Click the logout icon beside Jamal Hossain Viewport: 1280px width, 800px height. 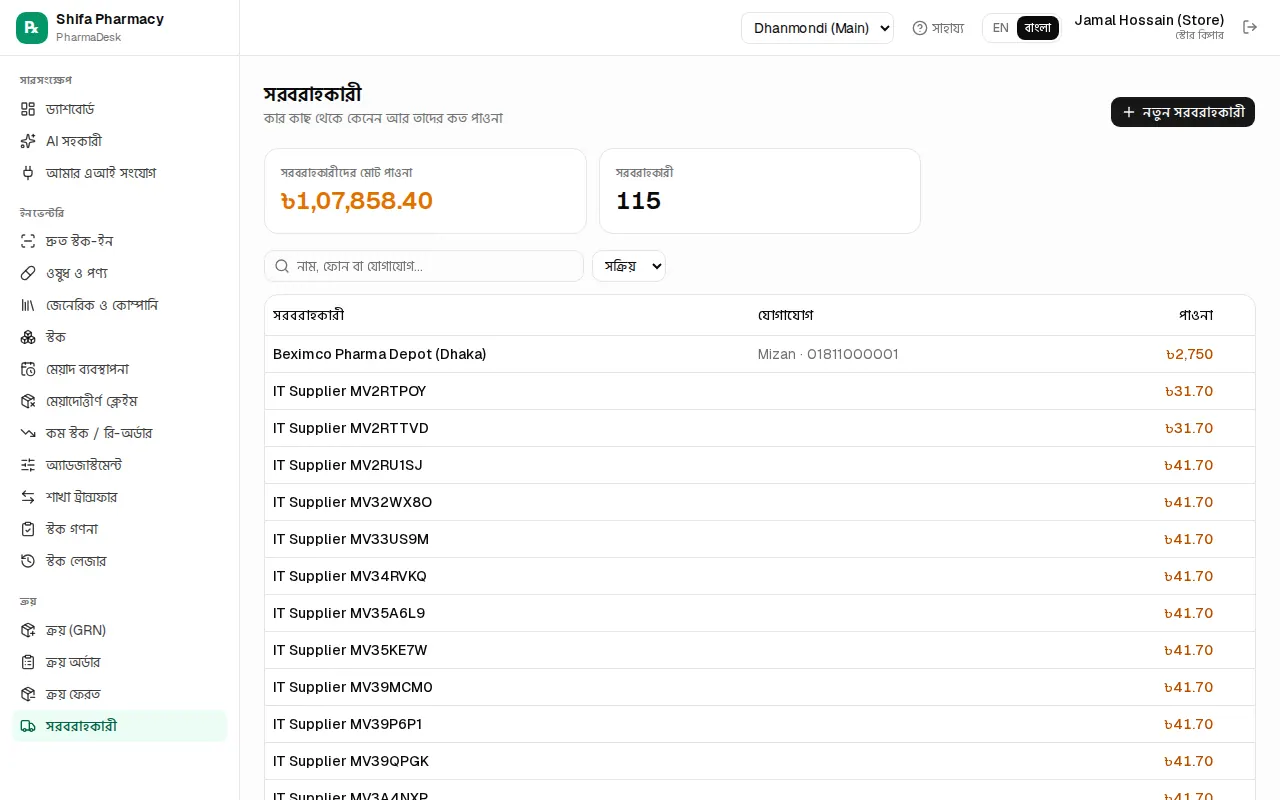[1250, 27]
